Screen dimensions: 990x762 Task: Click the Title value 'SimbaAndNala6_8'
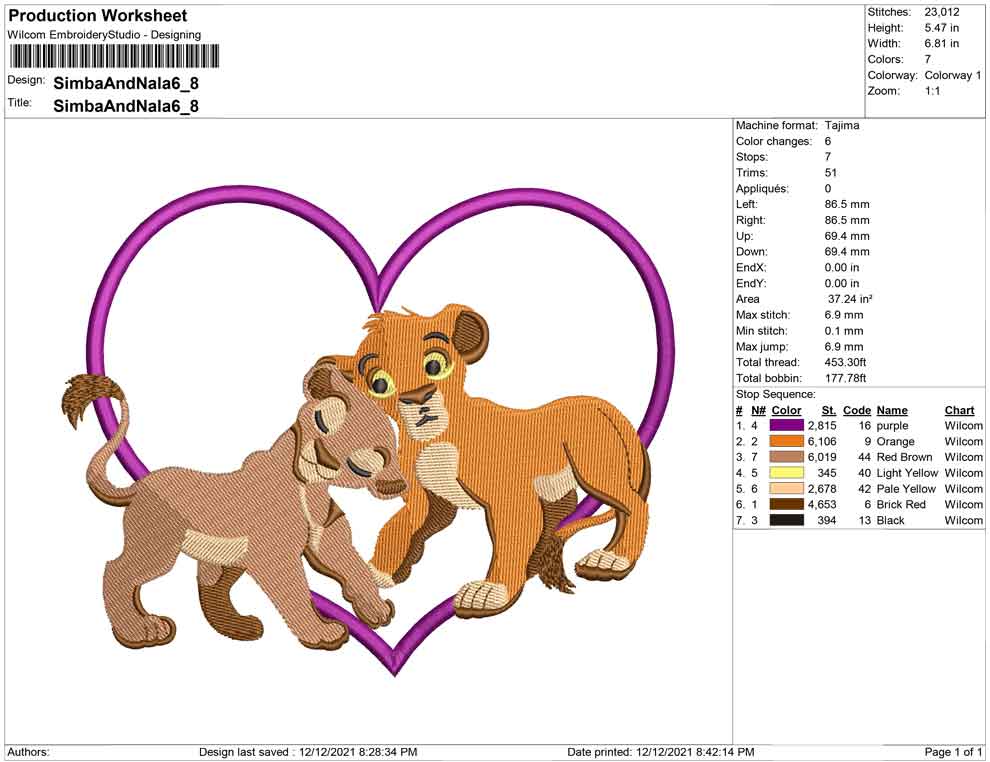point(126,106)
